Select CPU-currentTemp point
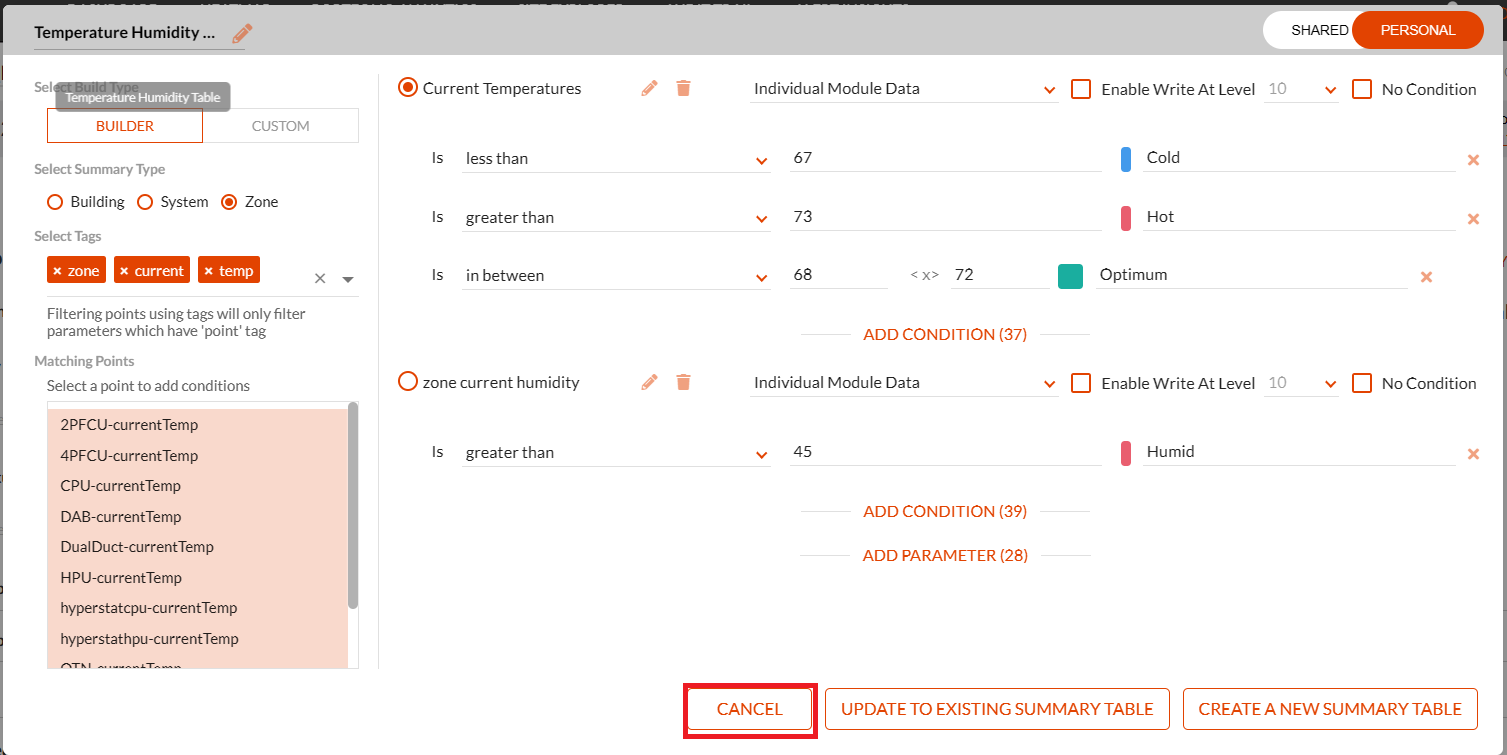 click(x=198, y=486)
